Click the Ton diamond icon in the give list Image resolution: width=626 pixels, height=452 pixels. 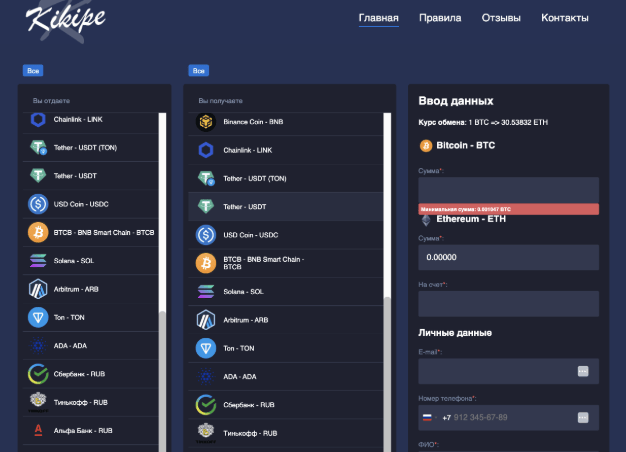pos(38,317)
